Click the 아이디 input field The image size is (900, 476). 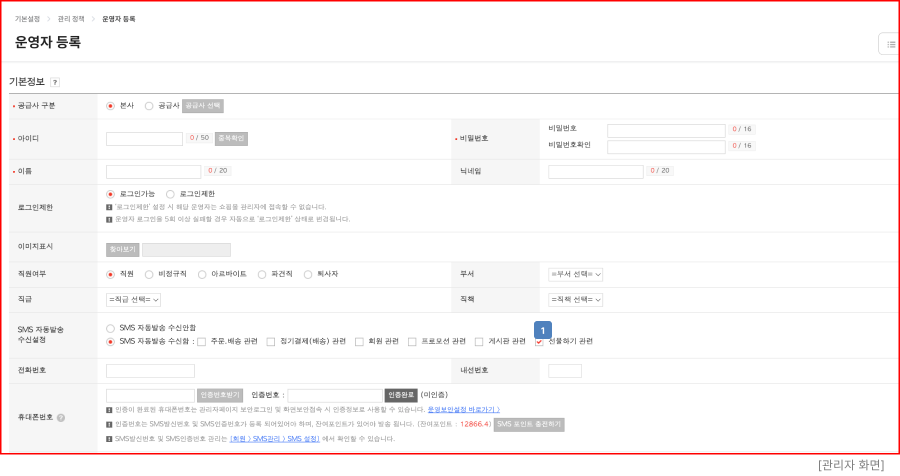[x=144, y=139]
